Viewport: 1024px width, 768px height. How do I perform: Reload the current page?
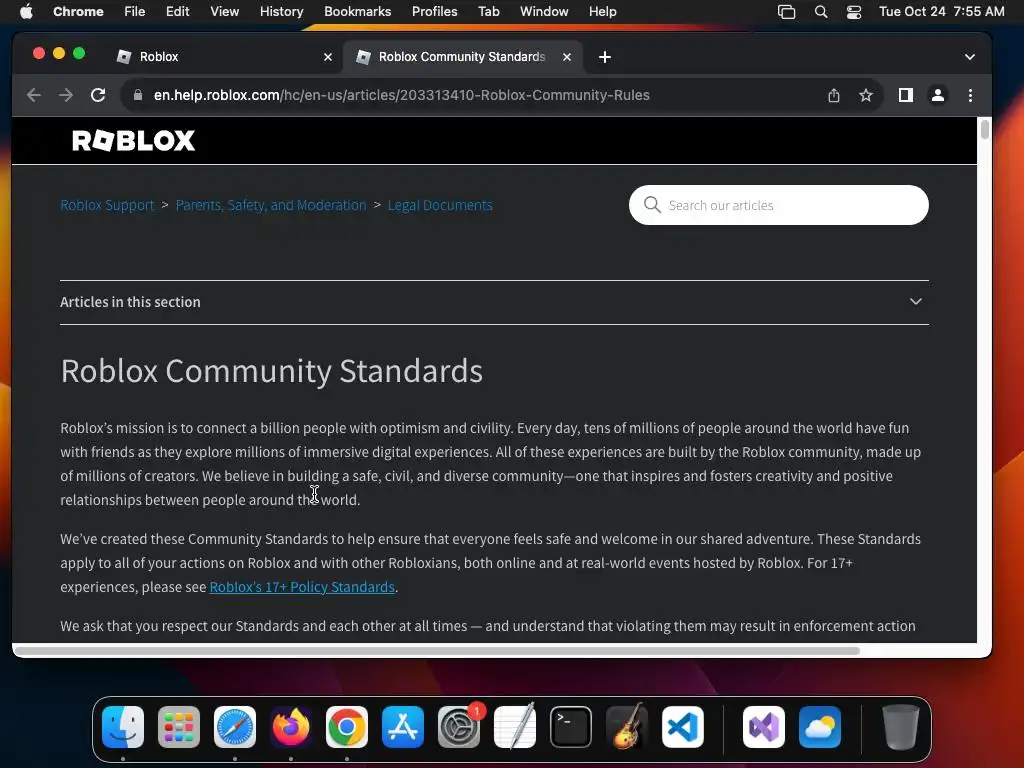pyautogui.click(x=98, y=95)
